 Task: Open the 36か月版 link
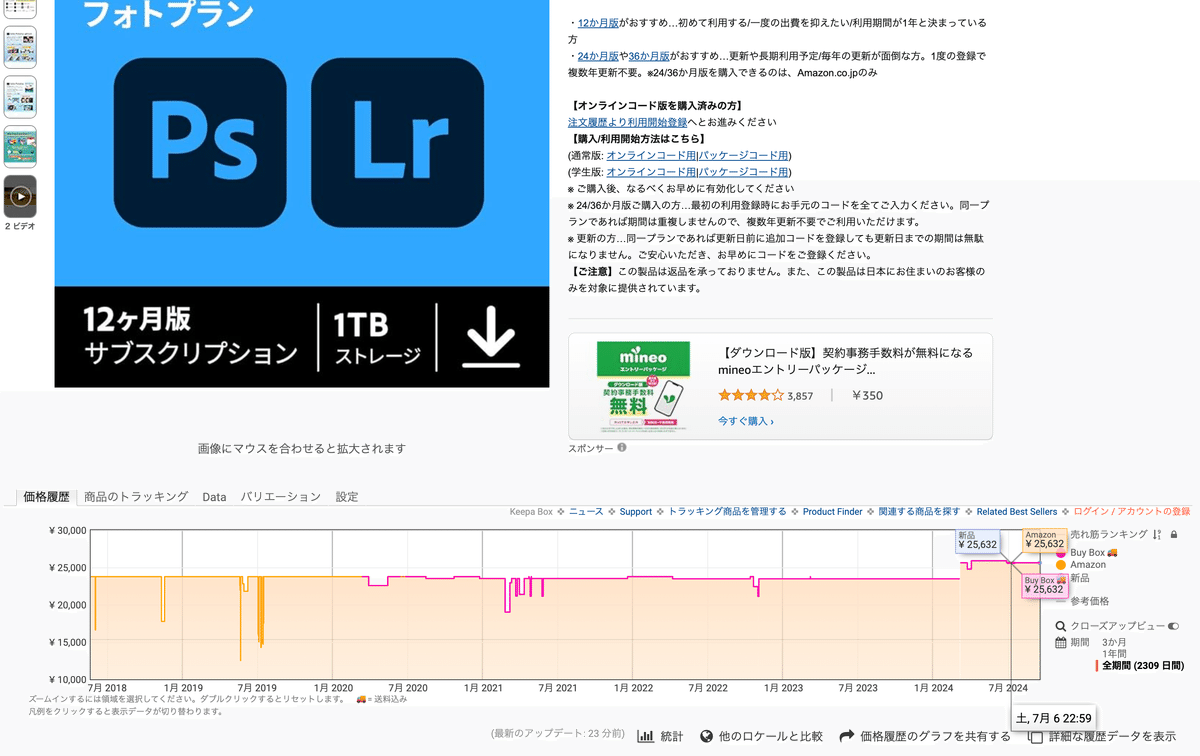[647, 56]
